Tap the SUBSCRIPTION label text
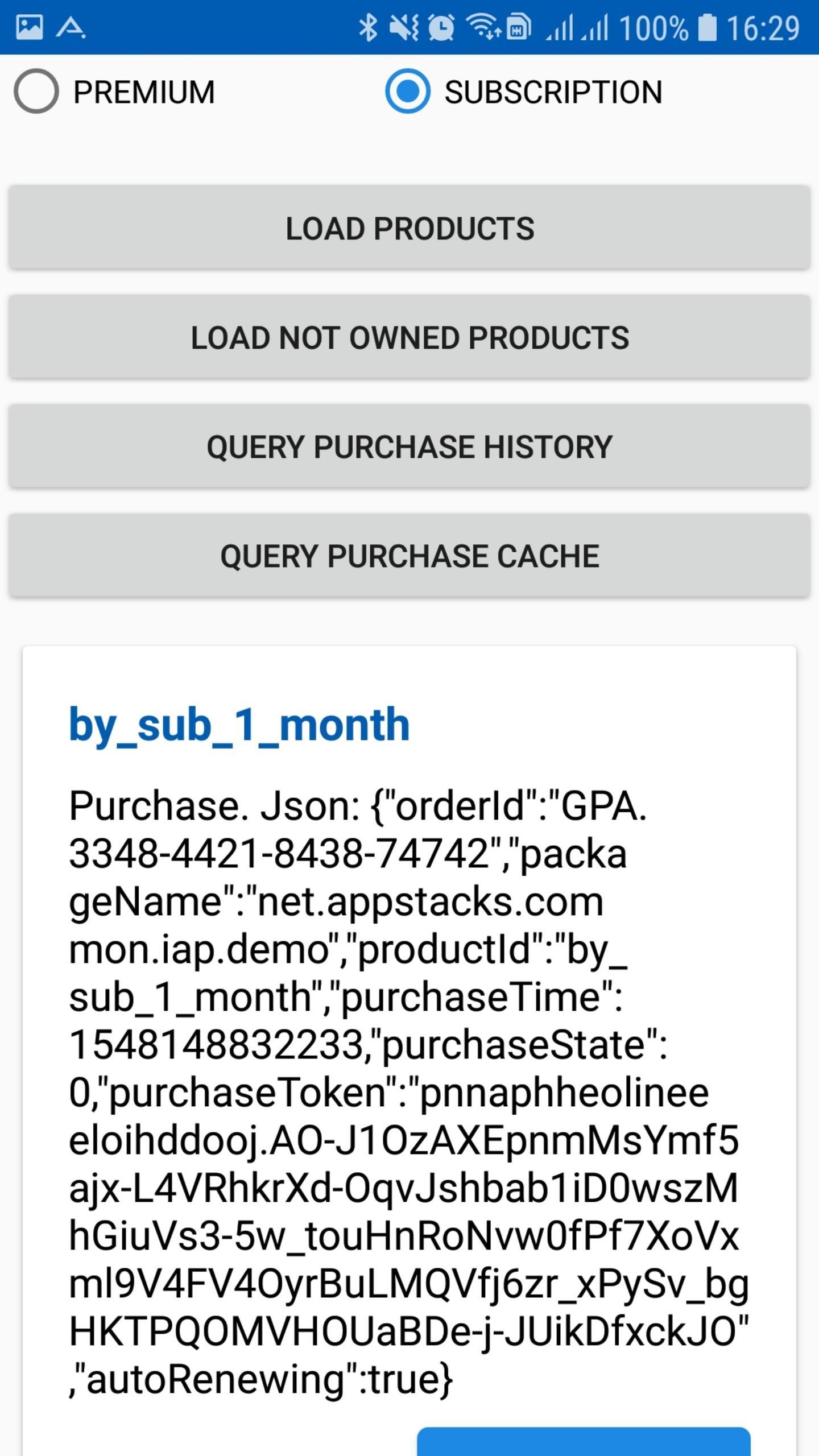 tap(553, 92)
